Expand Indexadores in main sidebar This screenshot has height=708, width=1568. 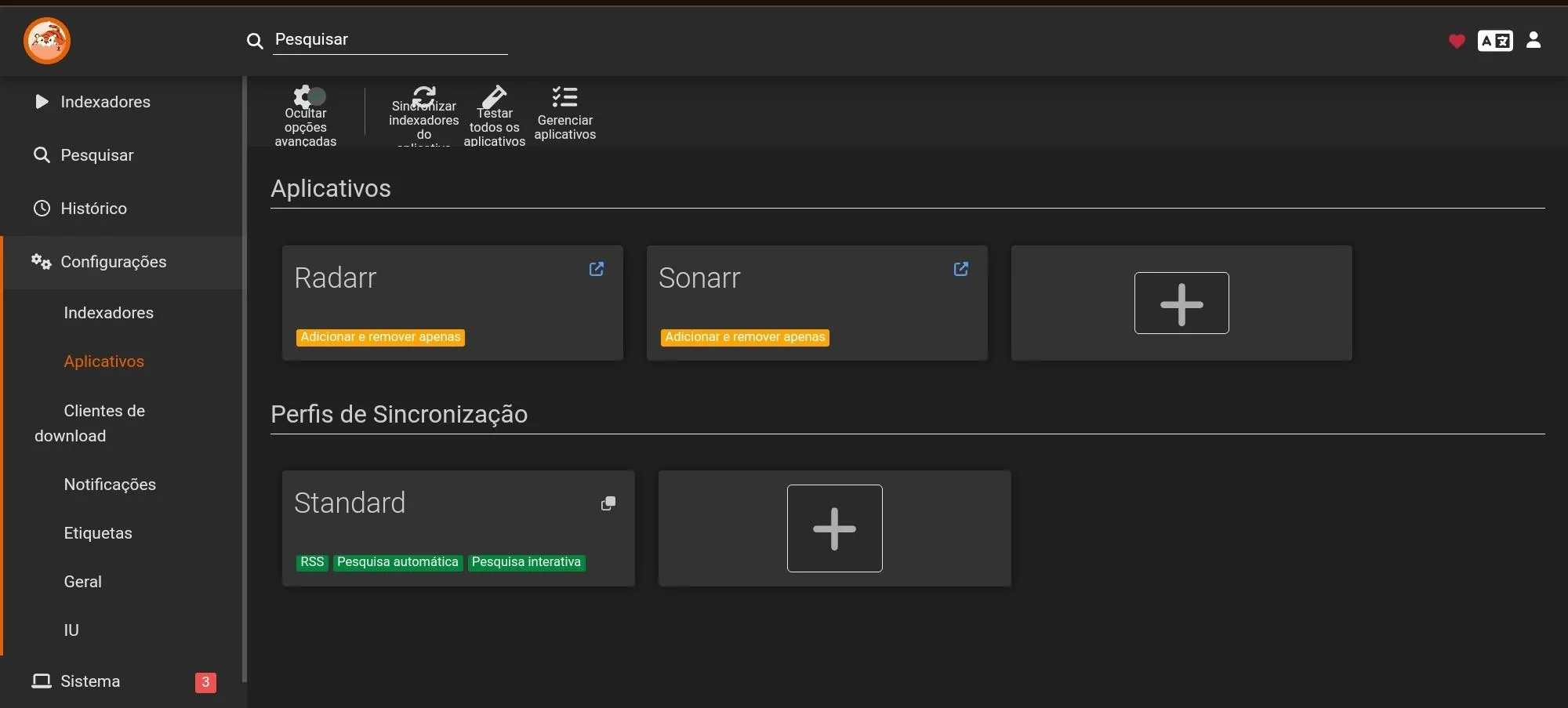(105, 102)
